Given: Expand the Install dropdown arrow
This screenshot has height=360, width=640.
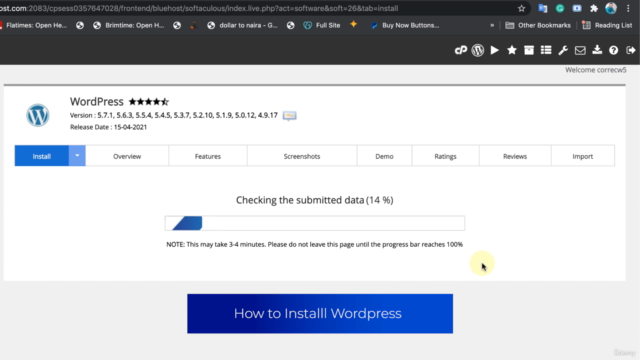Looking at the screenshot, I should coord(77,156).
